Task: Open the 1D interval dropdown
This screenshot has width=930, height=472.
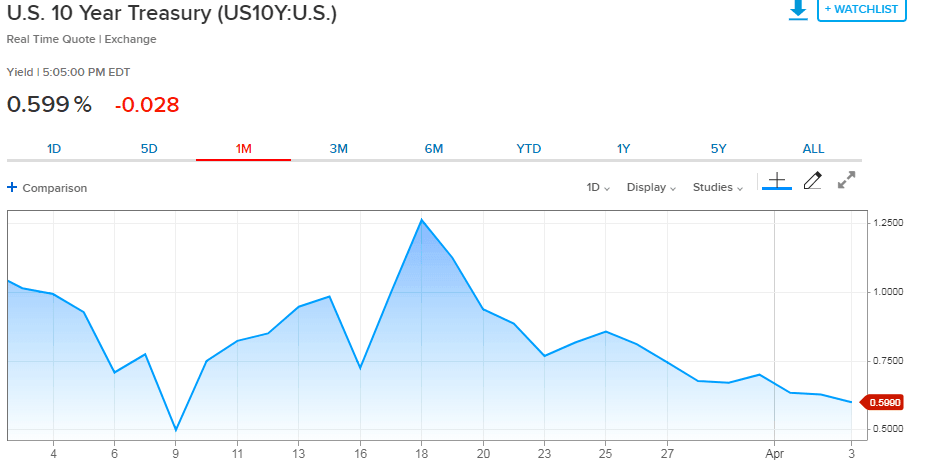Action: (x=598, y=187)
